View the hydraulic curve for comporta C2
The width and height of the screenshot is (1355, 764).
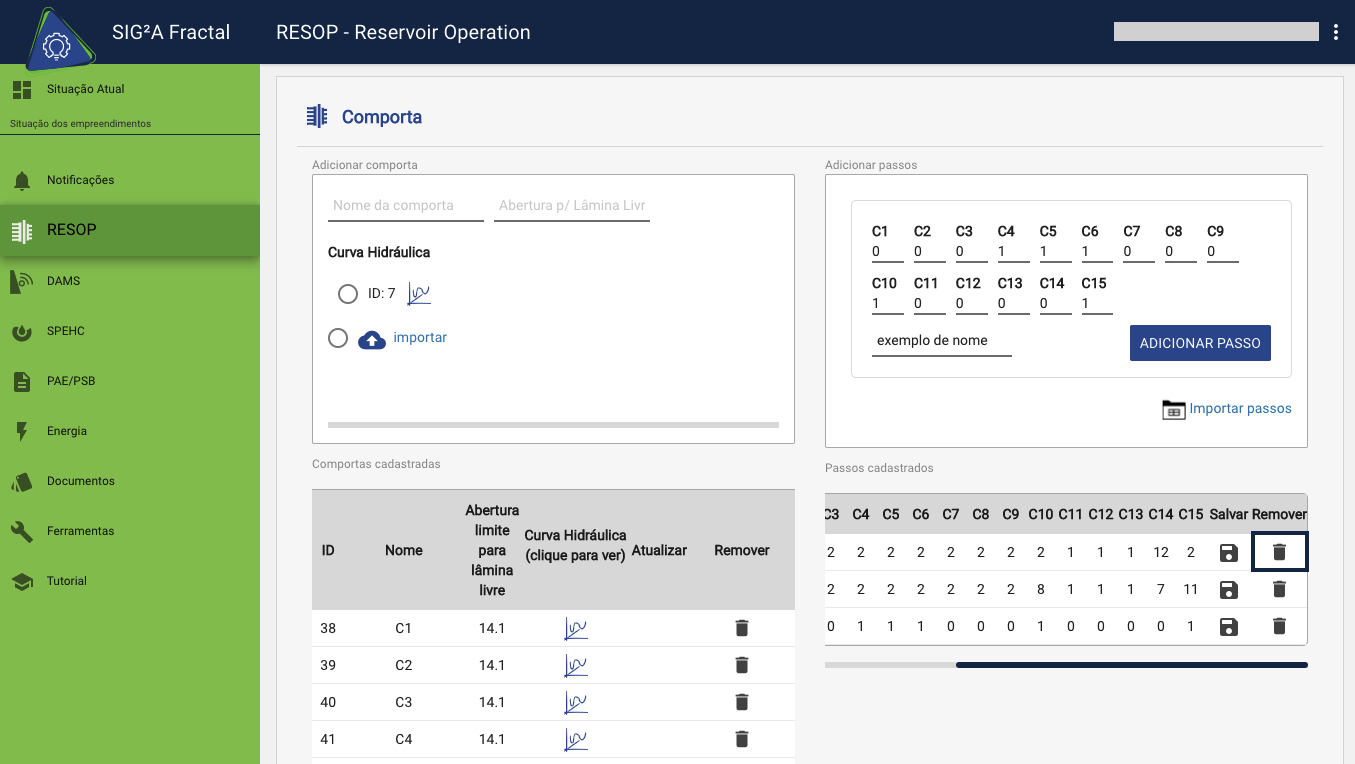[575, 665]
